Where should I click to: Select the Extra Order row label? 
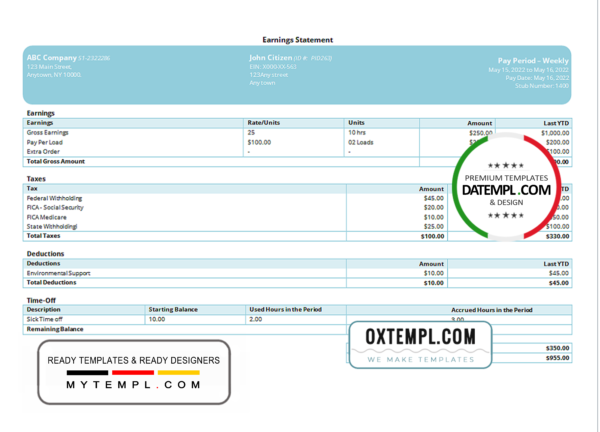43,152
